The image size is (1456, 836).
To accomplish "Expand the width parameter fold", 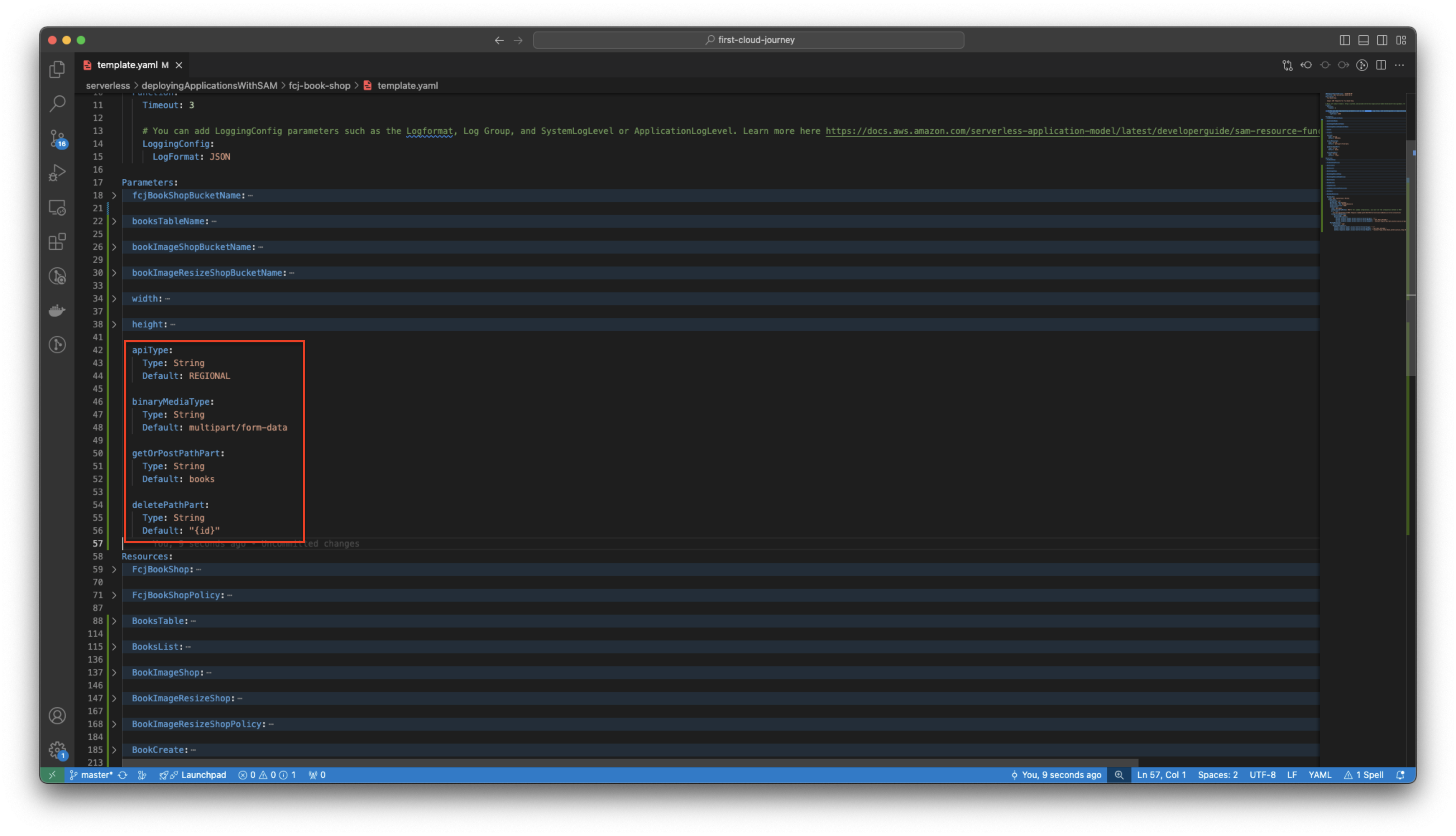I will pos(114,299).
